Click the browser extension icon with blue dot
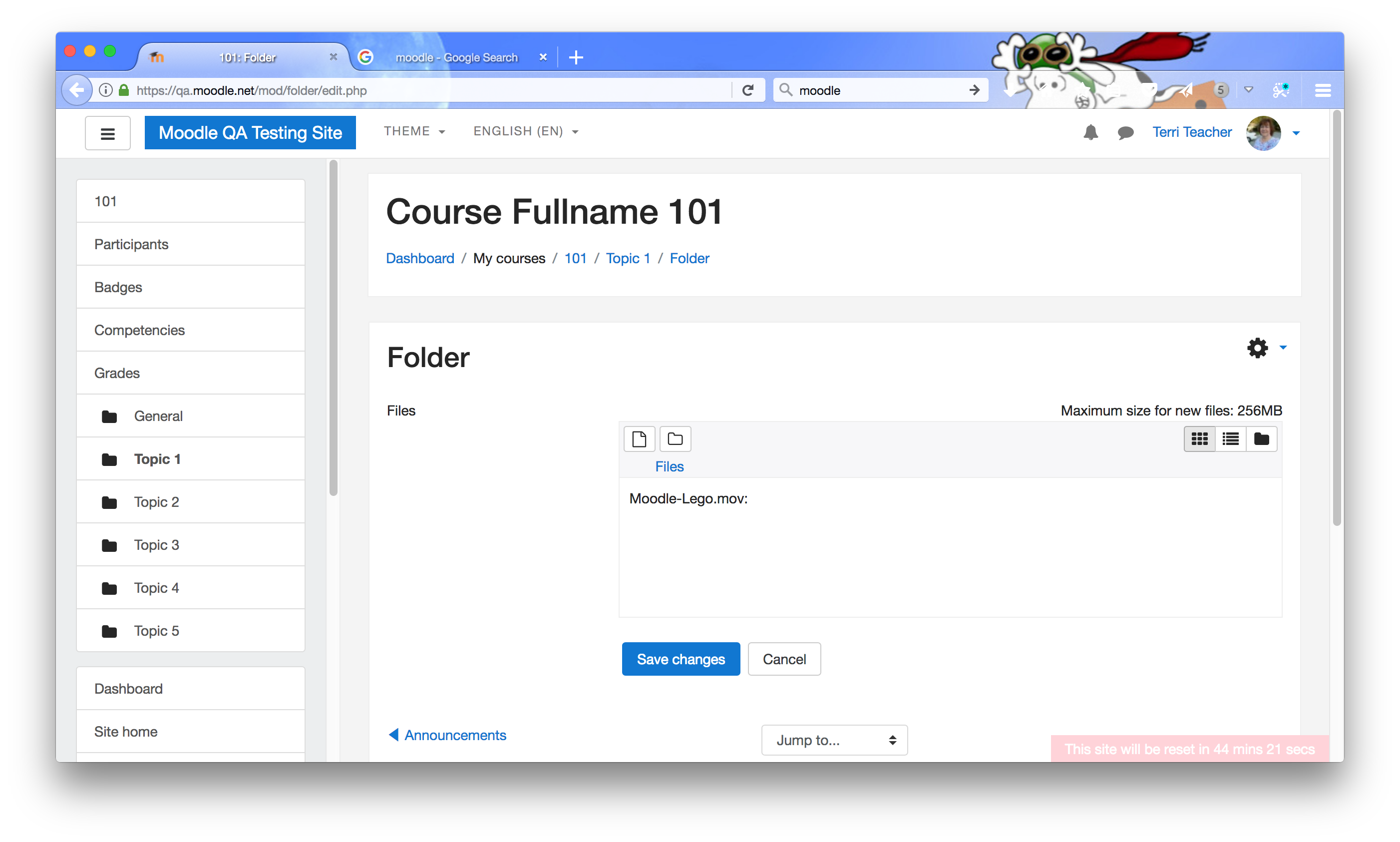The height and width of the screenshot is (842, 1400). pyautogui.click(x=1280, y=90)
